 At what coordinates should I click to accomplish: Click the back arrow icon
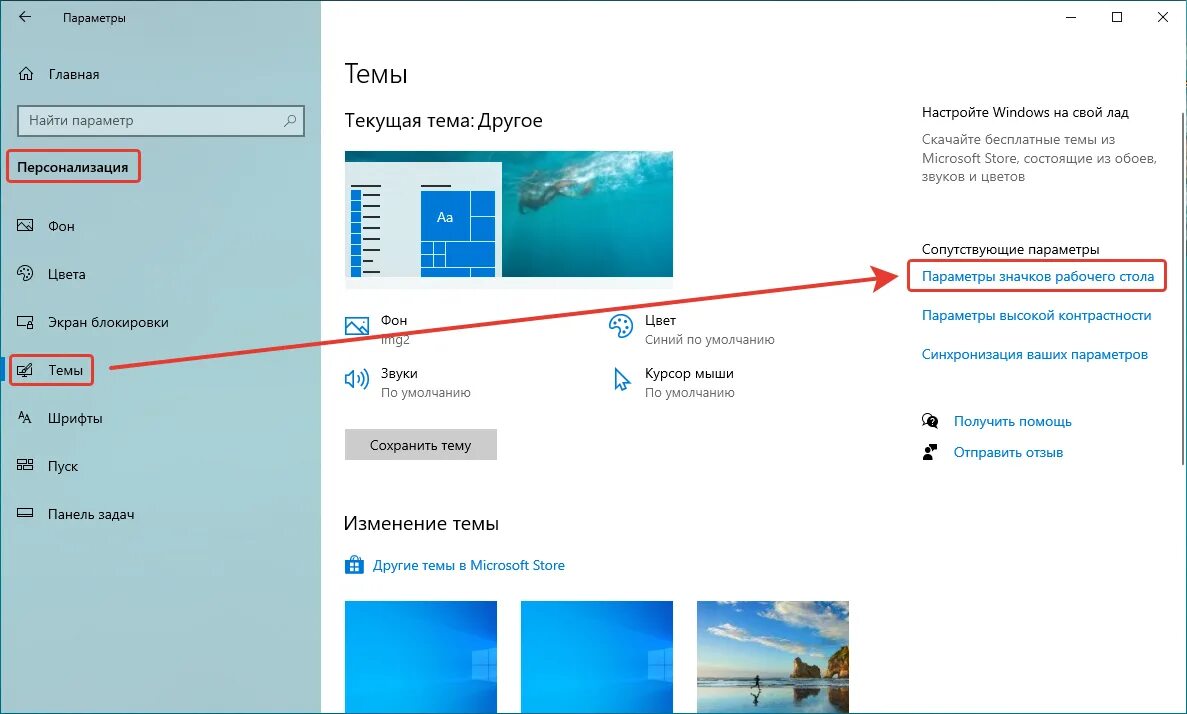[x=25, y=17]
